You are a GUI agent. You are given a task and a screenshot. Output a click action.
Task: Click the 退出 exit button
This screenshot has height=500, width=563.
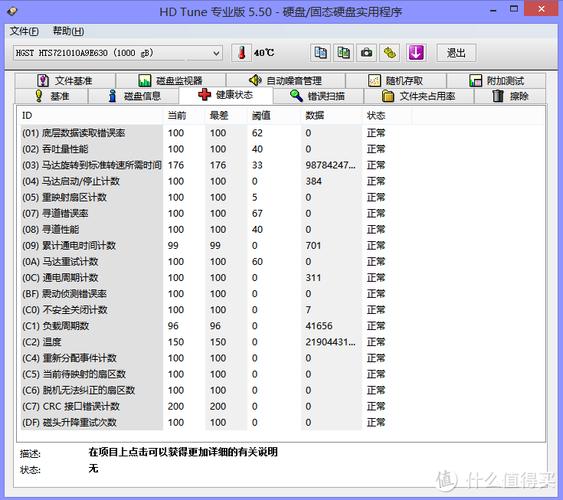(456, 53)
